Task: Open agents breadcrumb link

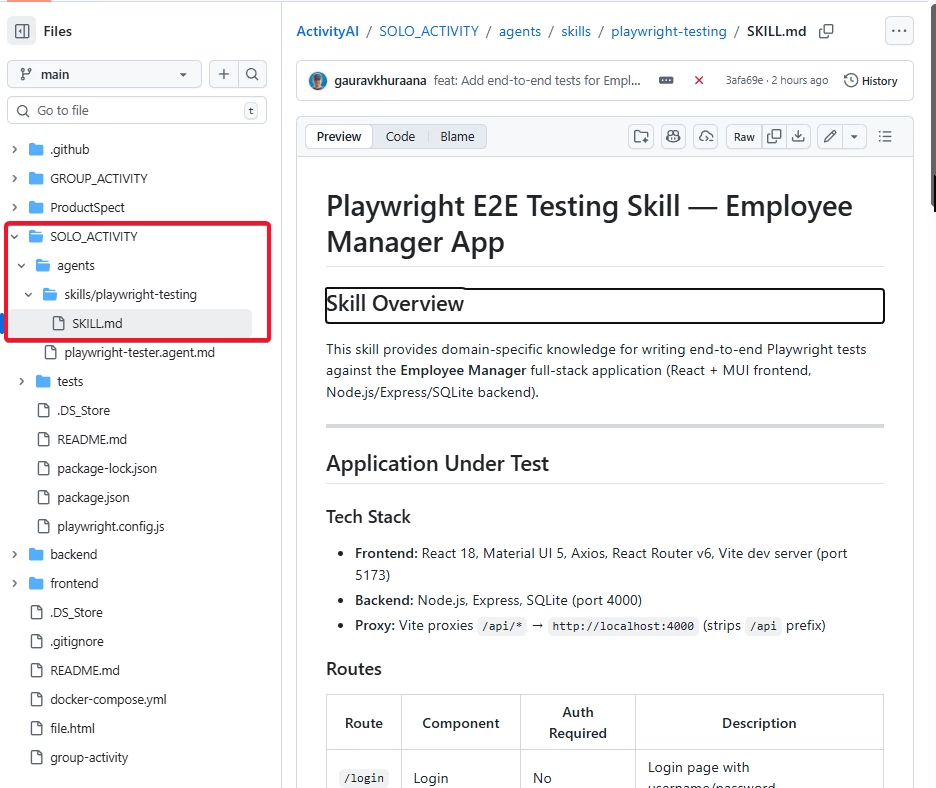Action: coord(520,31)
